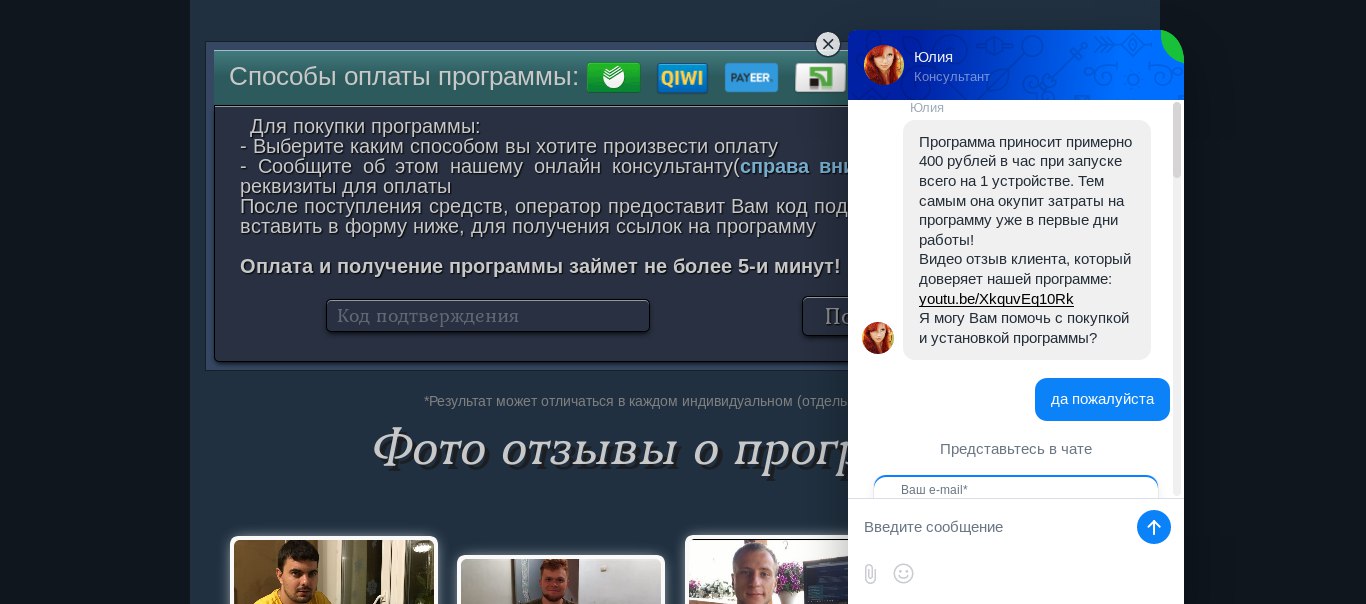Click '*Результат может отличаться' disclaimer text
This screenshot has width=1366, height=604.
point(636,401)
